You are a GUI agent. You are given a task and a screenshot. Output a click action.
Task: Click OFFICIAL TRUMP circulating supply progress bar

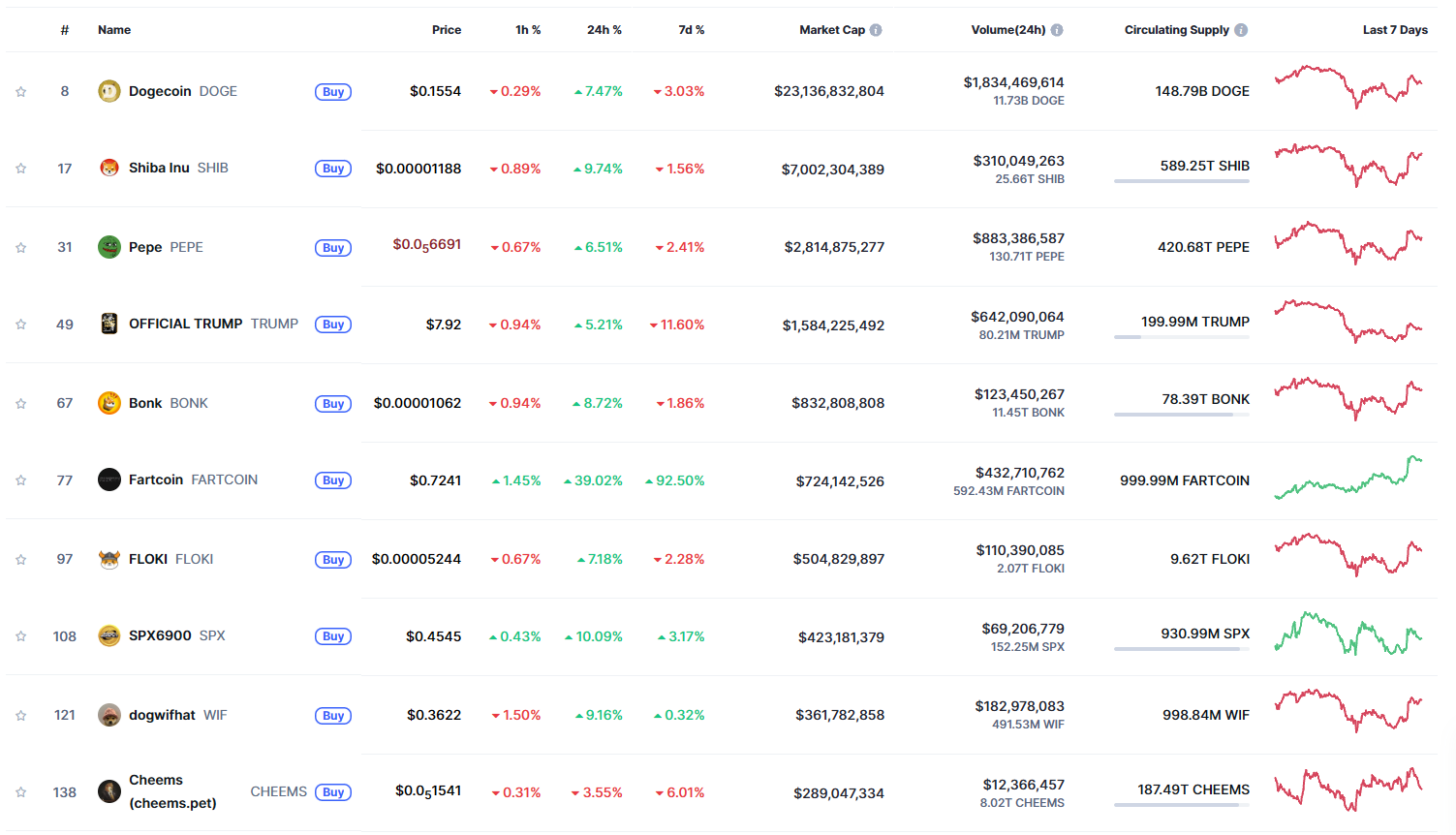point(1182,337)
